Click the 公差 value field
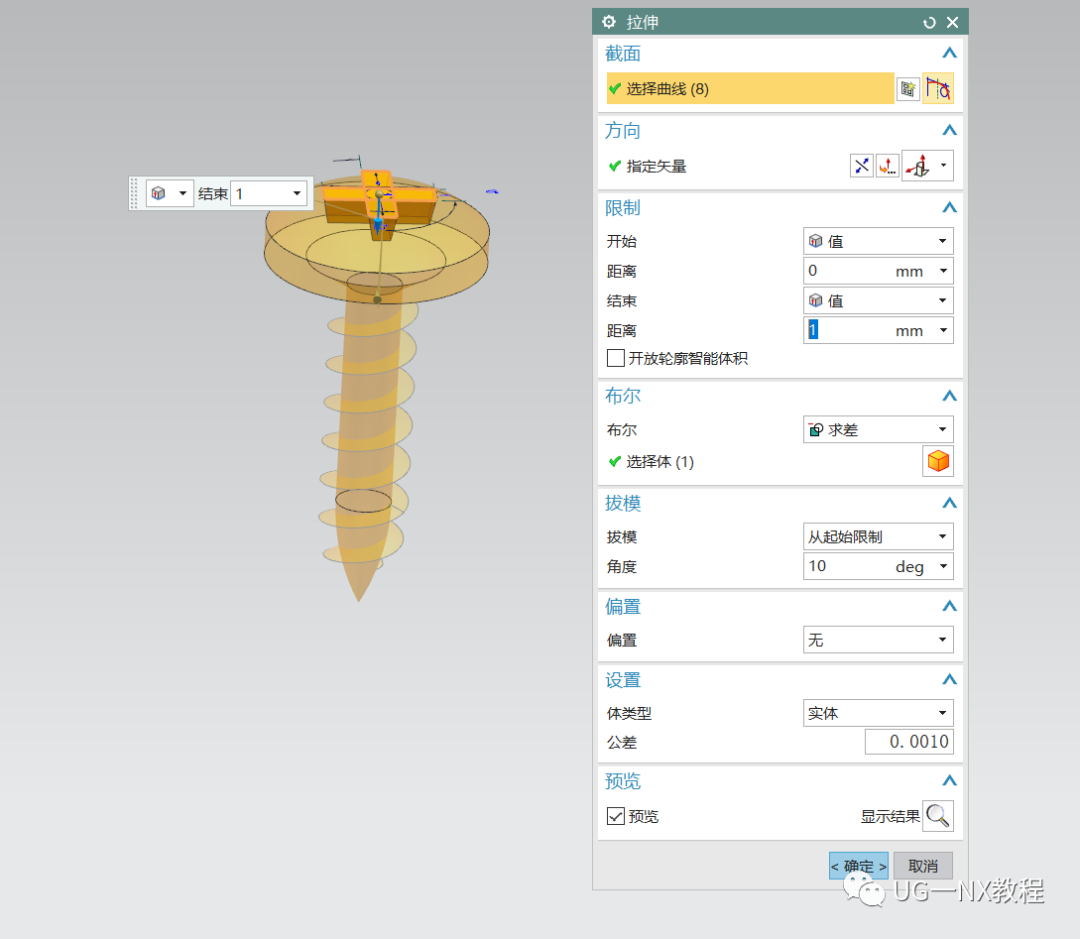 909,742
